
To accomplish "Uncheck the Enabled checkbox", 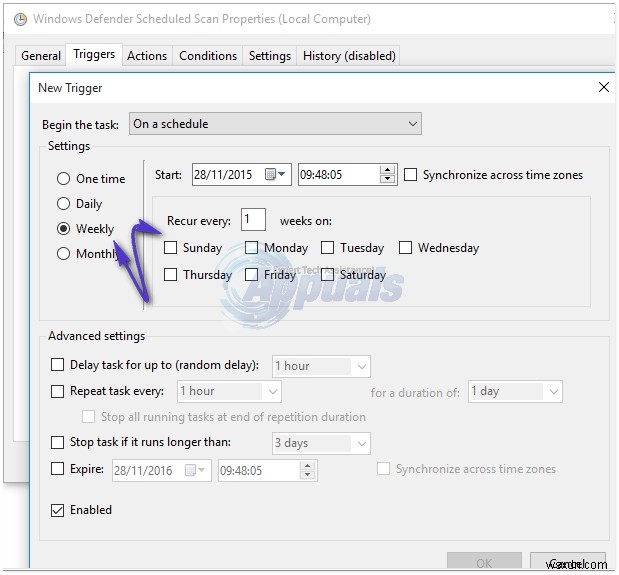I will [x=57, y=510].
